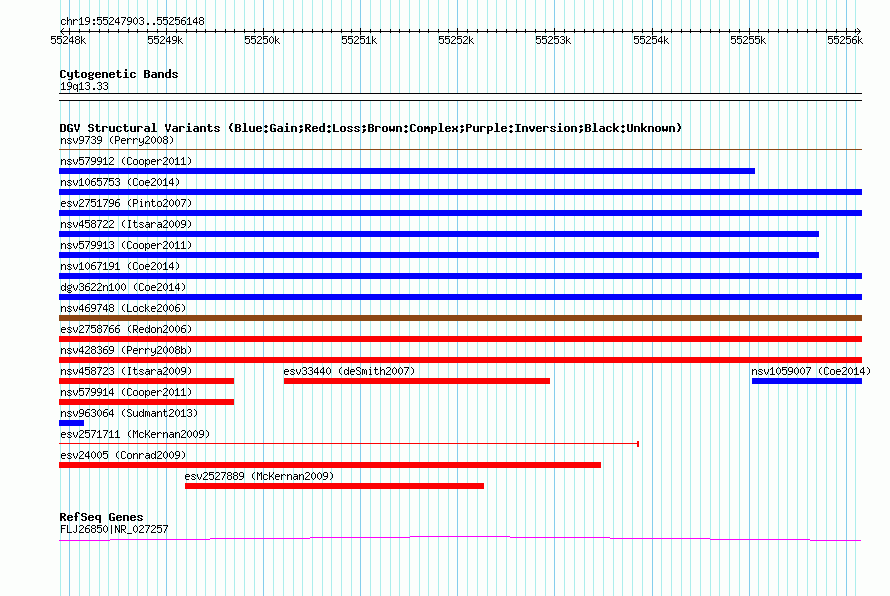Select the thin red esv2571711 variant line
Screen dimensions: 890x596
tap(349, 443)
